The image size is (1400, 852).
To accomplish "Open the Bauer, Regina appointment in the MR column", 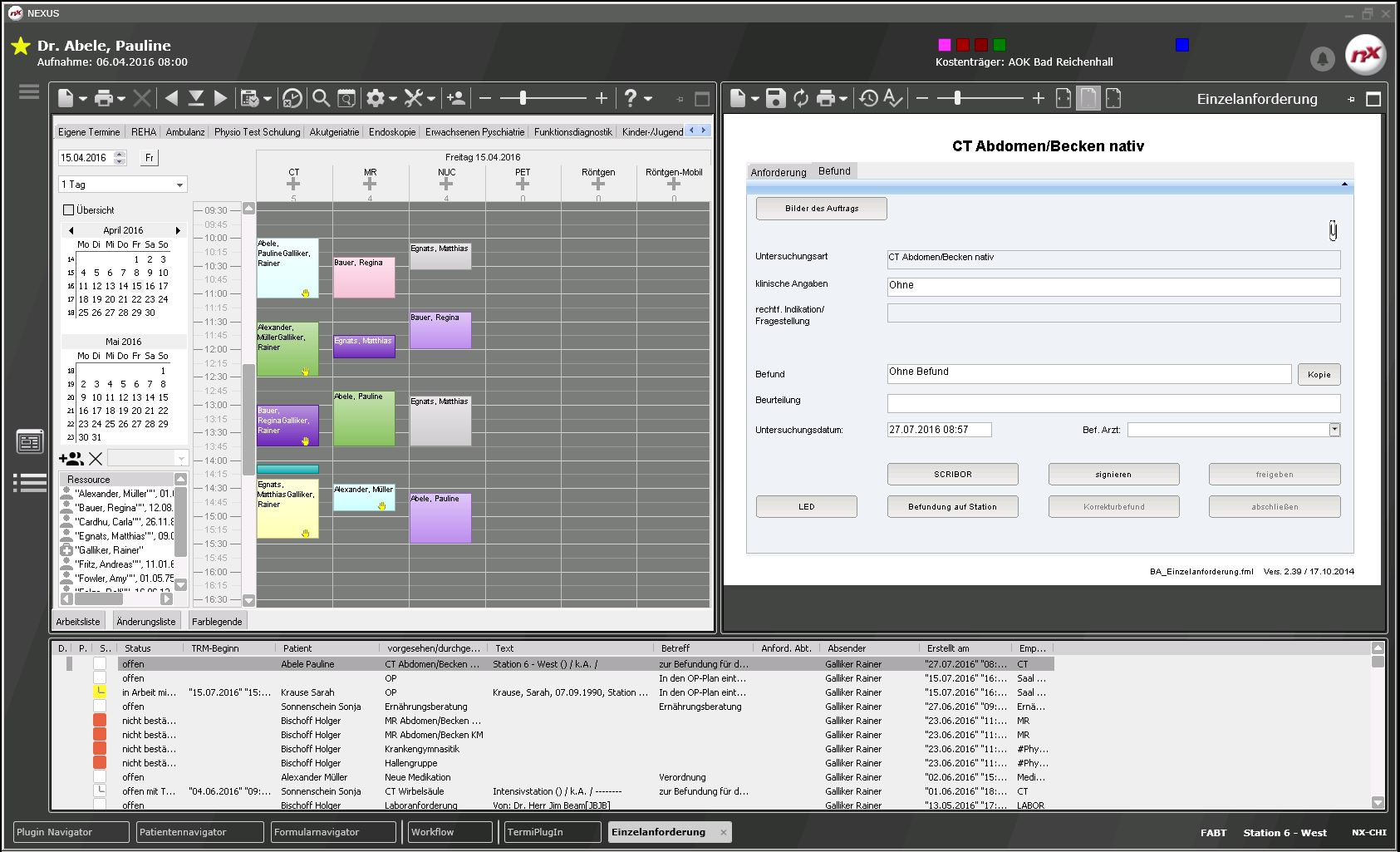I will coord(364,277).
